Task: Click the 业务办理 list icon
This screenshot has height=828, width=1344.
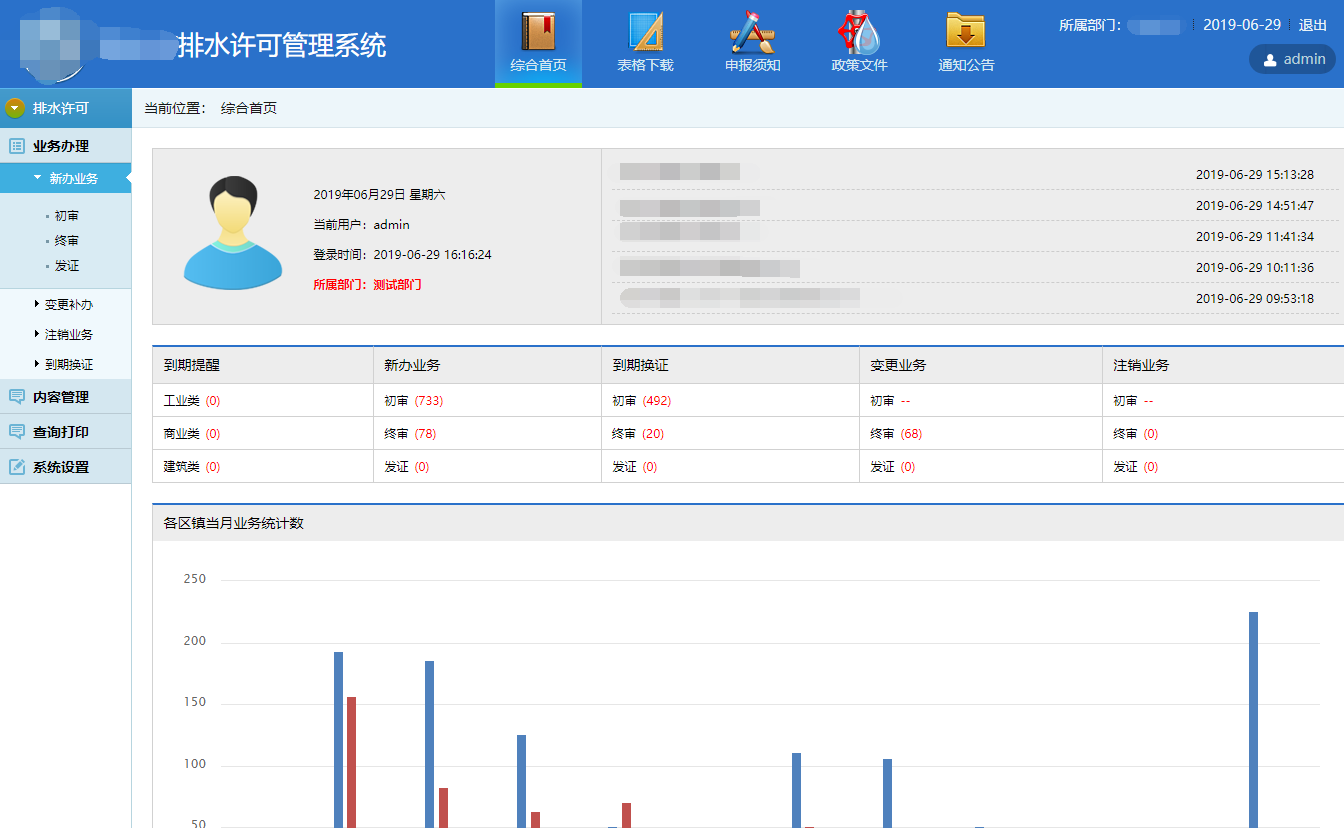Action: (16, 146)
